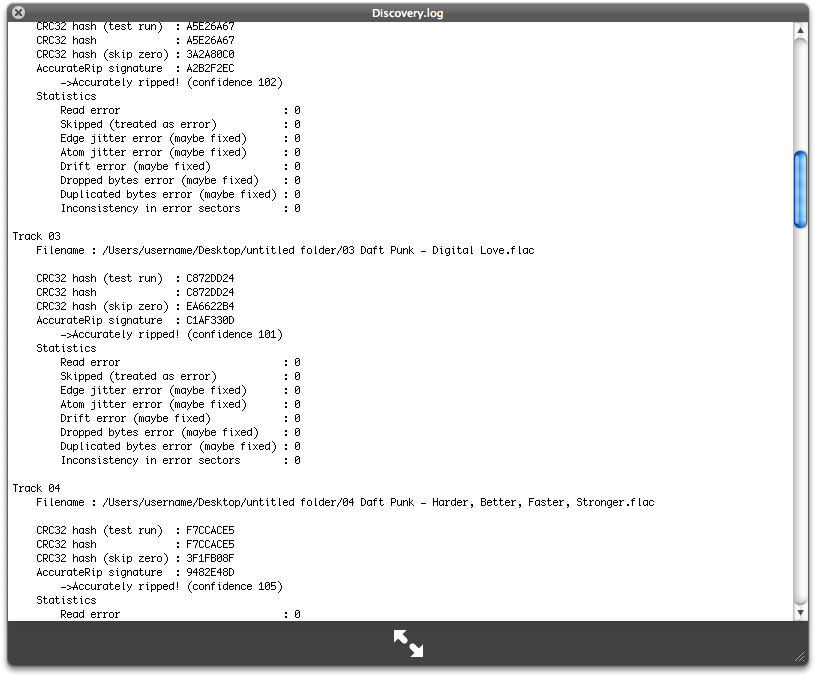Click 'Accurately ripped! (confidence 102)' line

(x=171, y=82)
